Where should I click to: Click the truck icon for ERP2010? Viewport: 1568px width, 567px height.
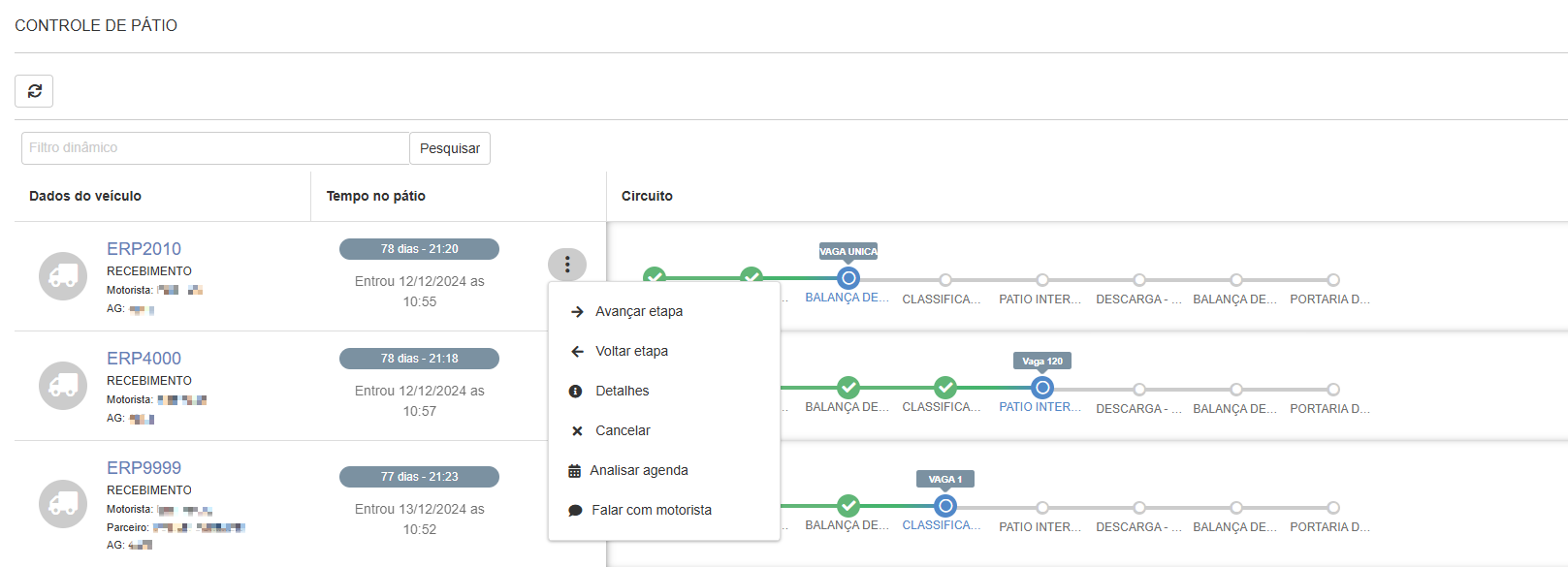coord(63,276)
